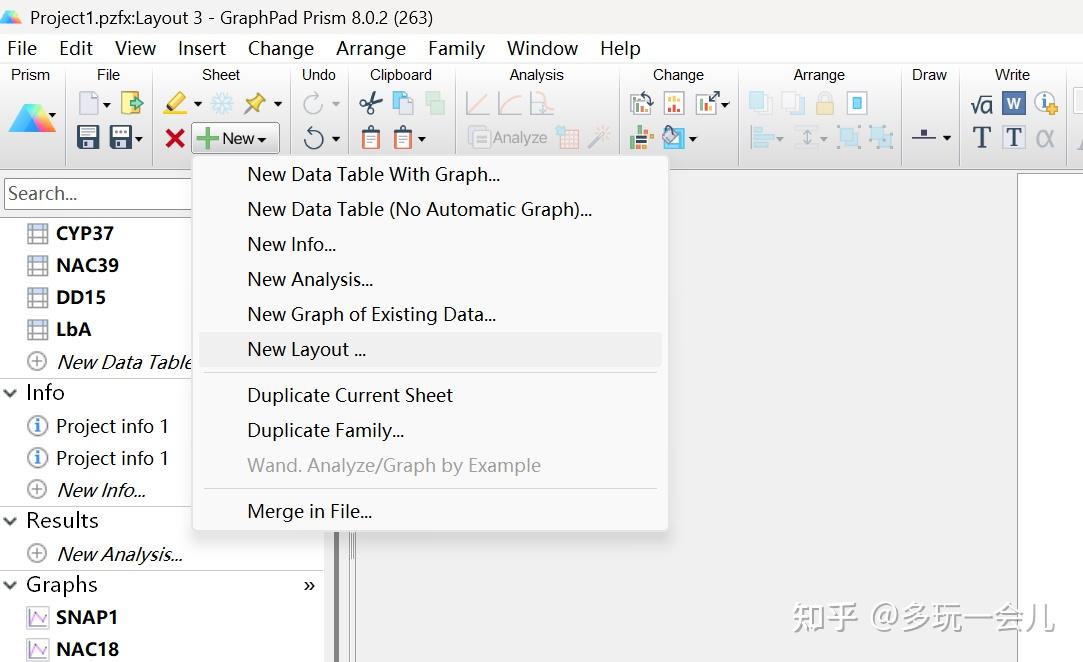This screenshot has height=662, width=1083.
Task: Select New Layout ... menu entry
Action: point(430,350)
